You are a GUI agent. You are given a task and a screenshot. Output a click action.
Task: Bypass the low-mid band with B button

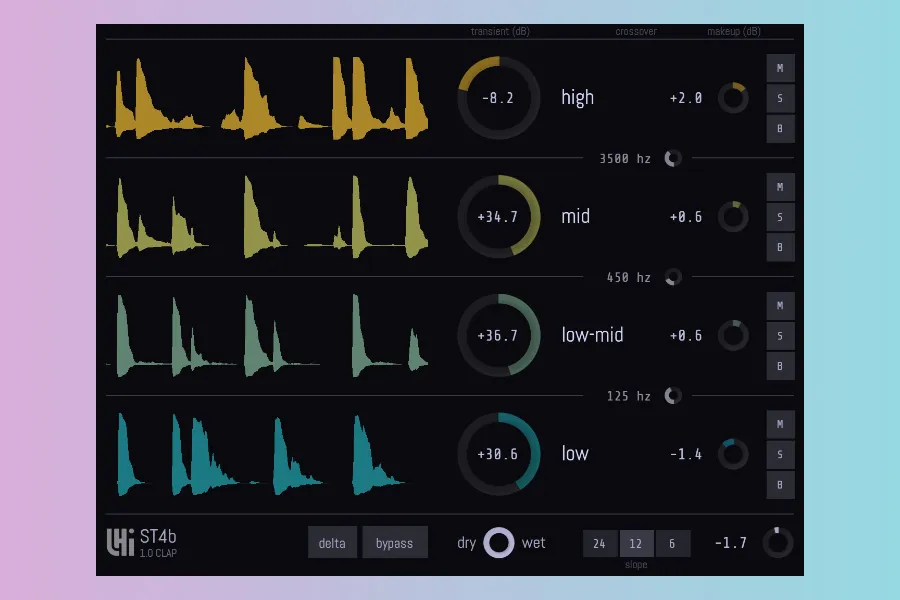[x=780, y=366]
